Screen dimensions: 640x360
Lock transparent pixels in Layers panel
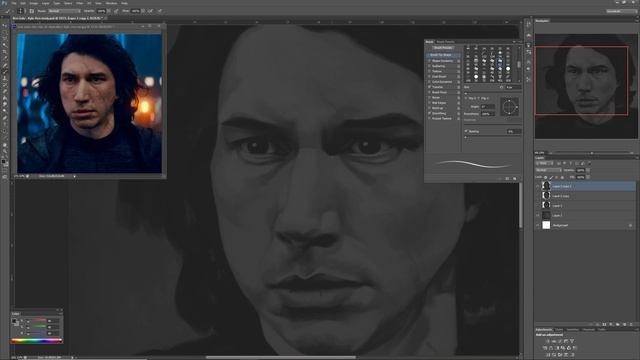pos(545,177)
